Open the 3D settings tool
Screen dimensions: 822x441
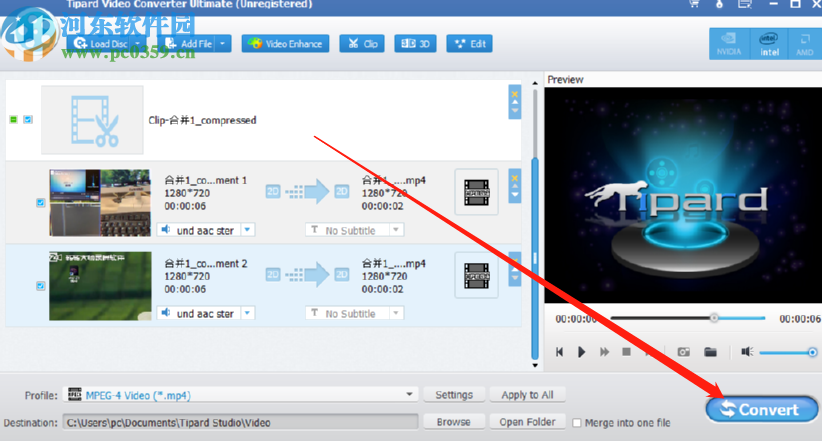pos(415,44)
